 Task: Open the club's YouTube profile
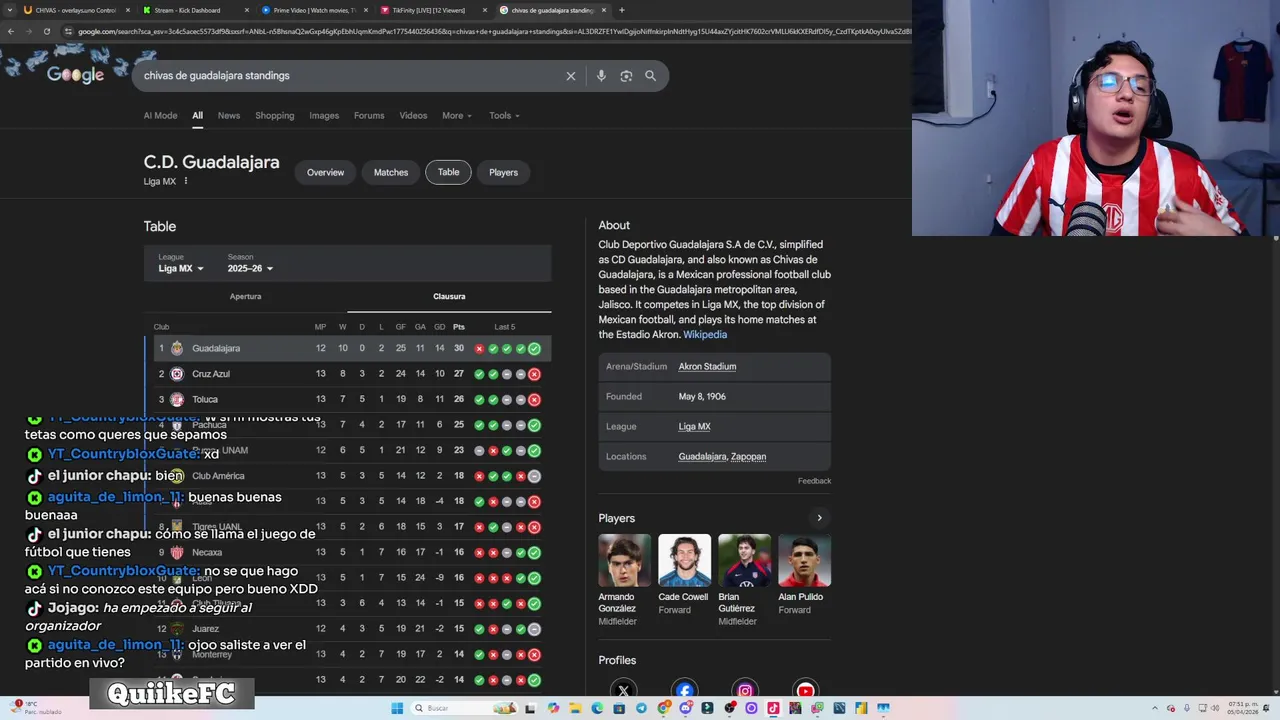pos(805,690)
